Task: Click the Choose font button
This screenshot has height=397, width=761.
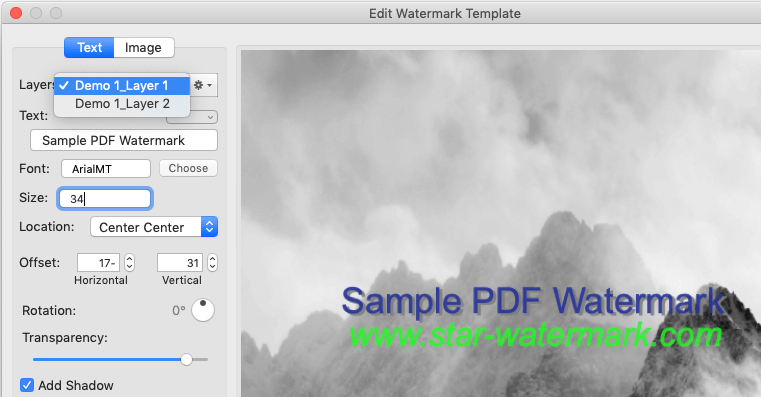Action: (188, 168)
